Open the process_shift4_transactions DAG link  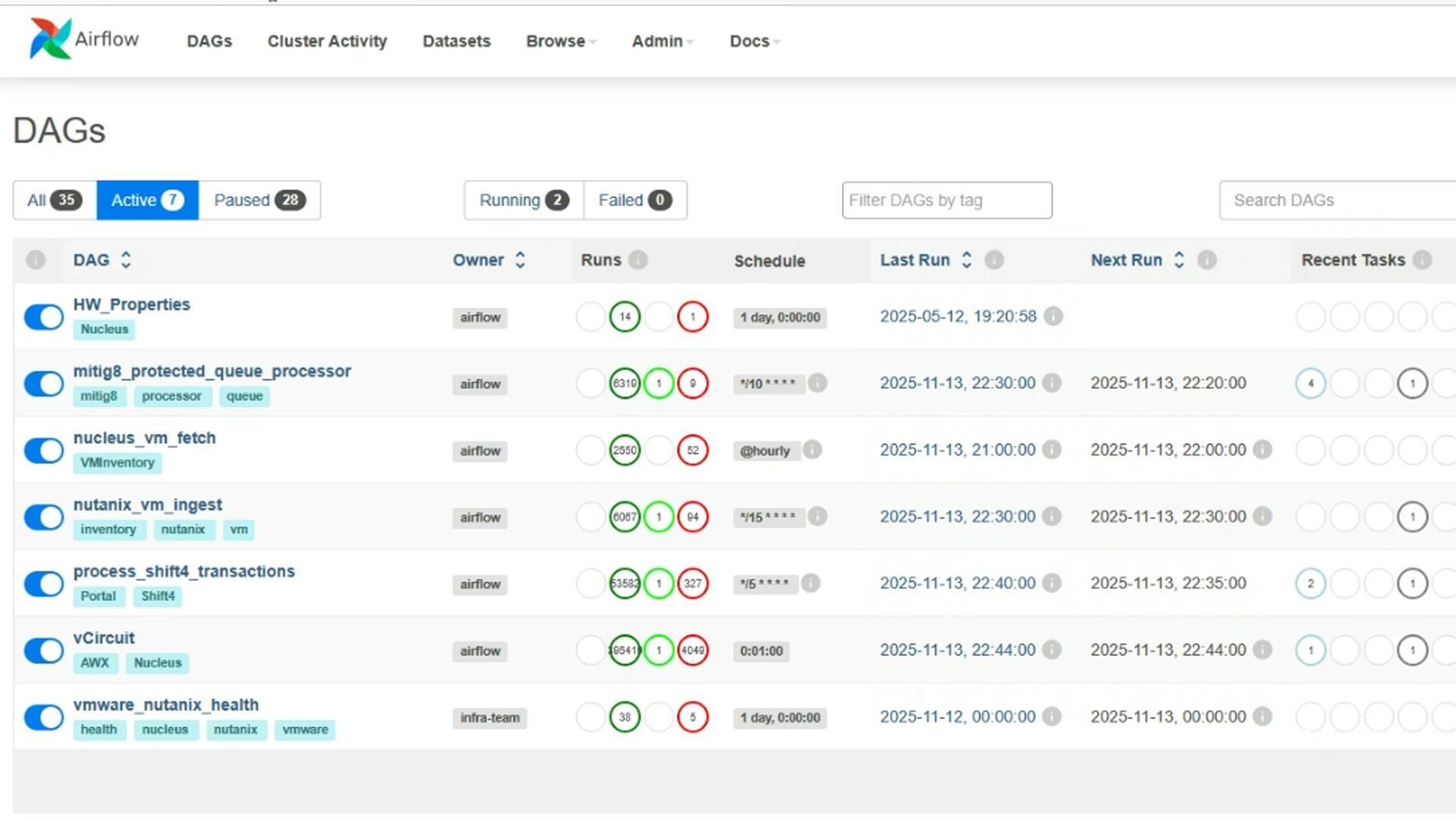point(184,571)
